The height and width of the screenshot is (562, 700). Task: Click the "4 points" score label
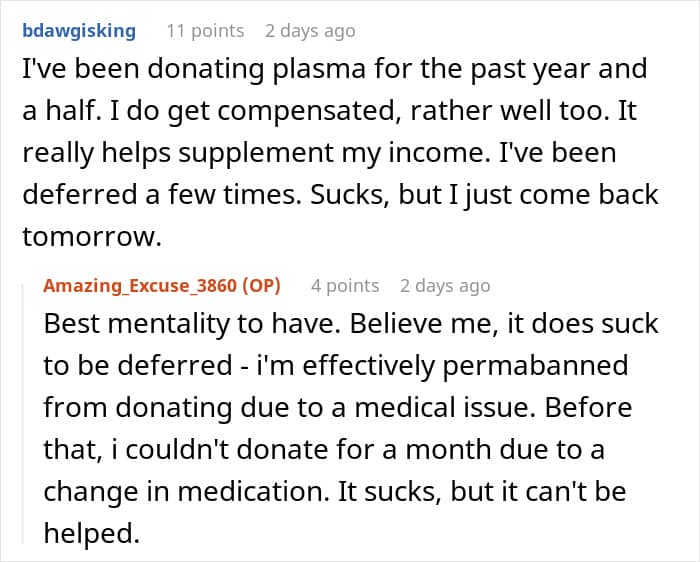coord(345,286)
